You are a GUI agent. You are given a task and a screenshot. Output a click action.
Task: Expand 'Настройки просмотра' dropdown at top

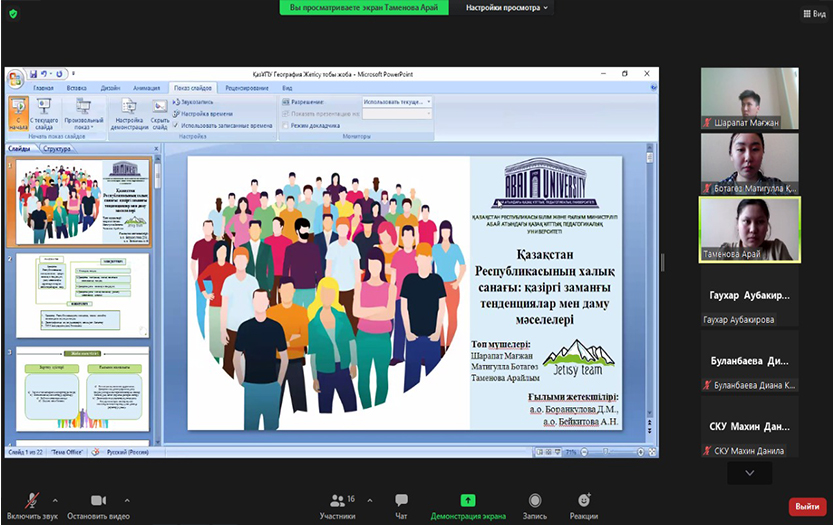(x=507, y=7)
